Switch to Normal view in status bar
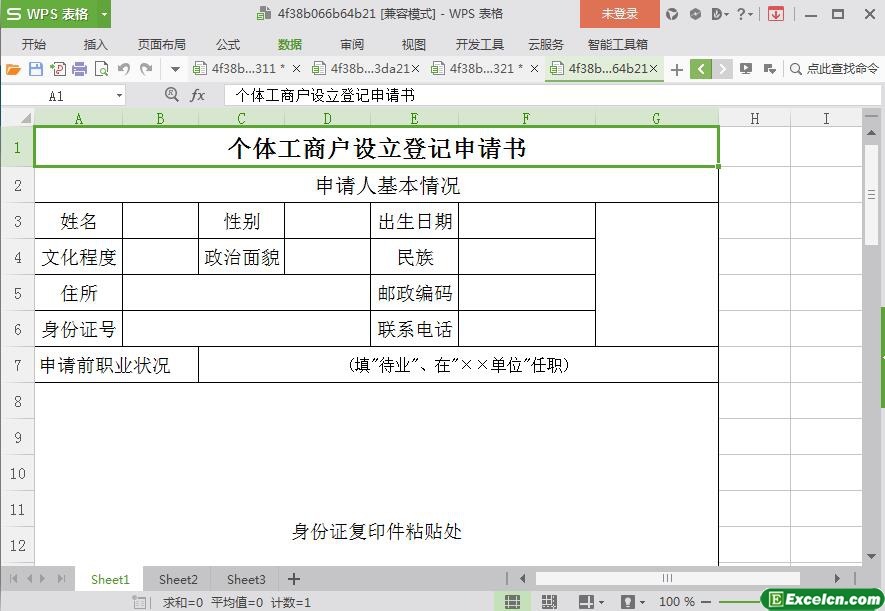This screenshot has width=885, height=611. point(512,602)
